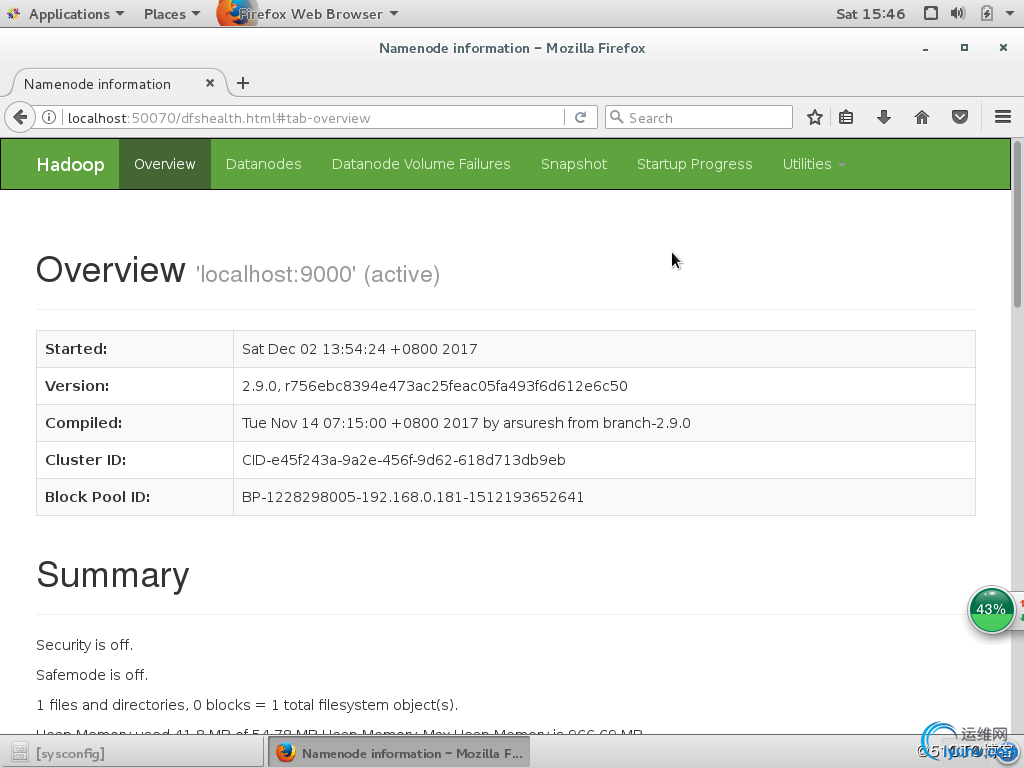Open the Places menu
Viewport: 1024px width, 768px height.
coord(172,14)
